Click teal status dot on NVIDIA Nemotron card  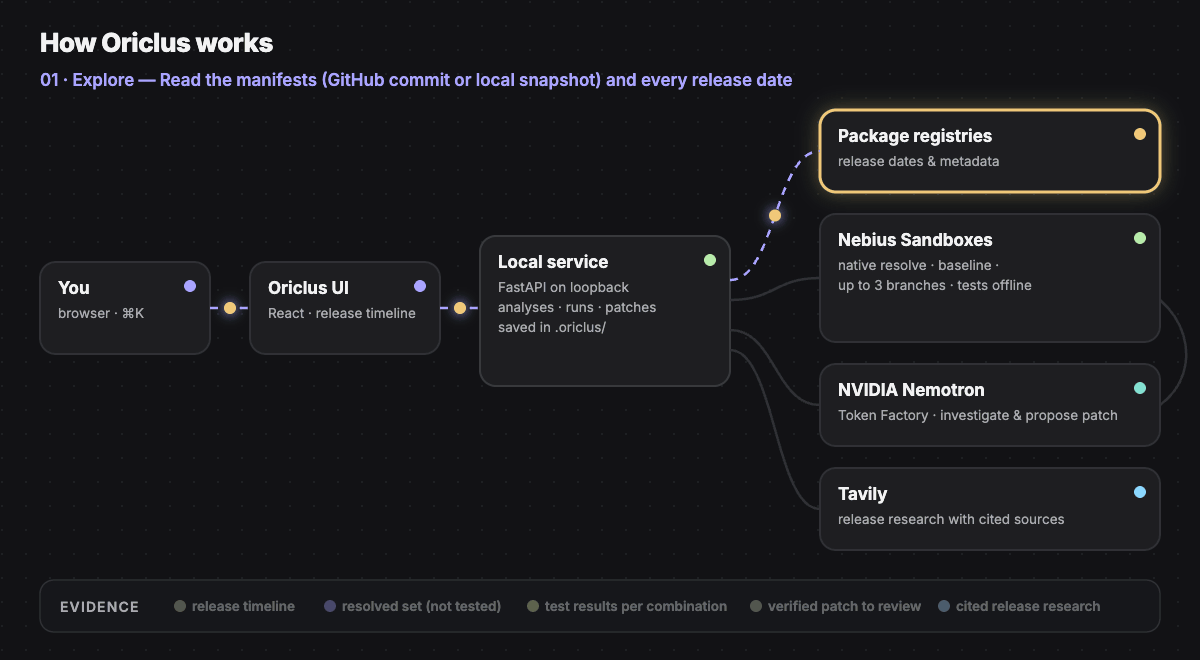pos(1140,388)
